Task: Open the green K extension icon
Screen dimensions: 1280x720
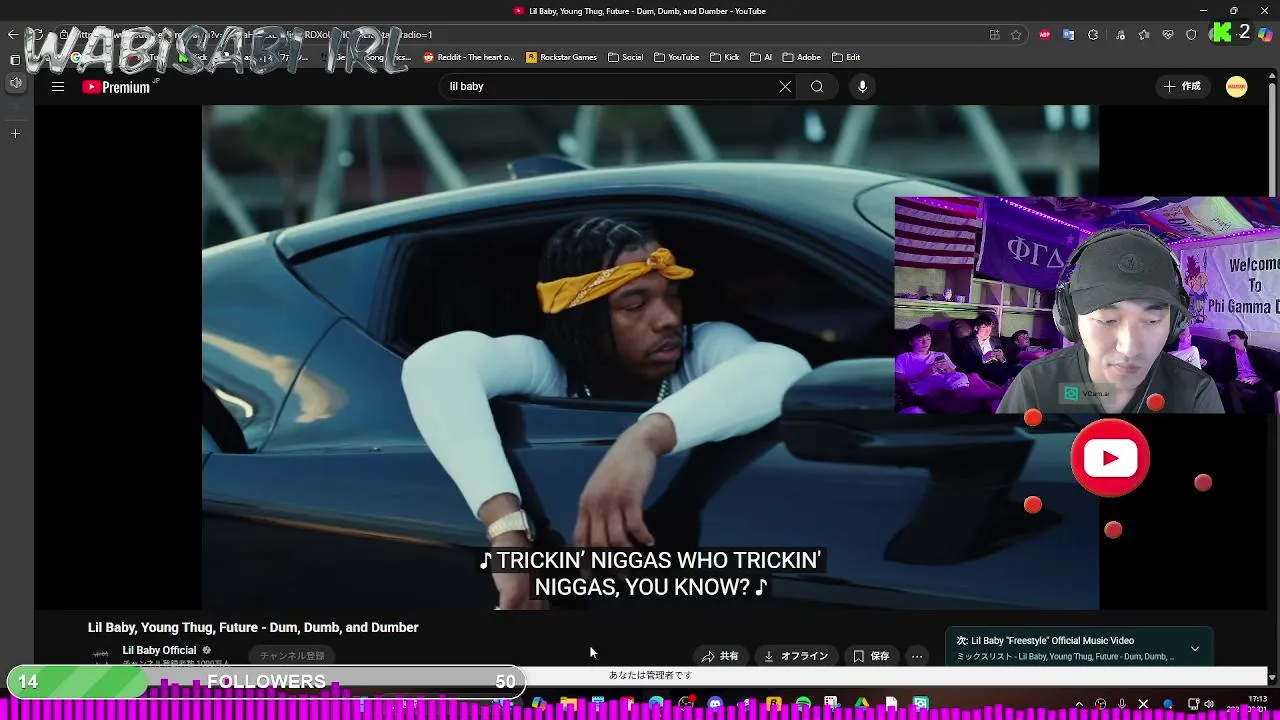Action: point(1221,33)
